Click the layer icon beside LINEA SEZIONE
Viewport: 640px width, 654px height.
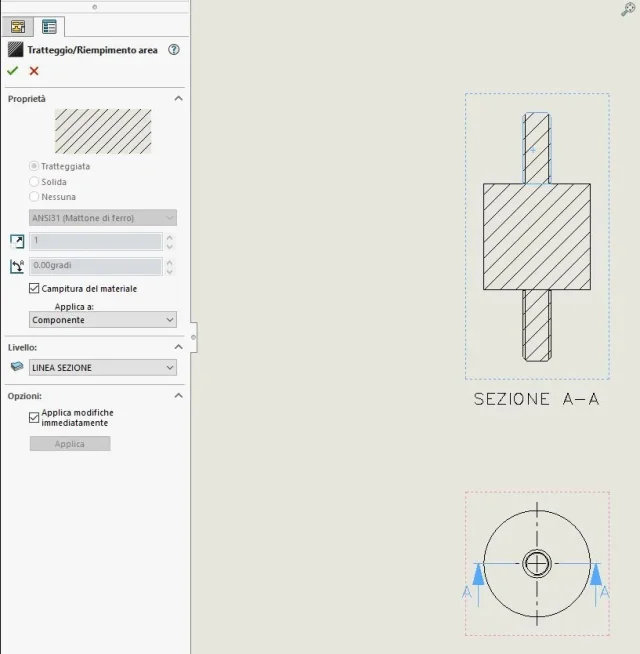click(17, 367)
